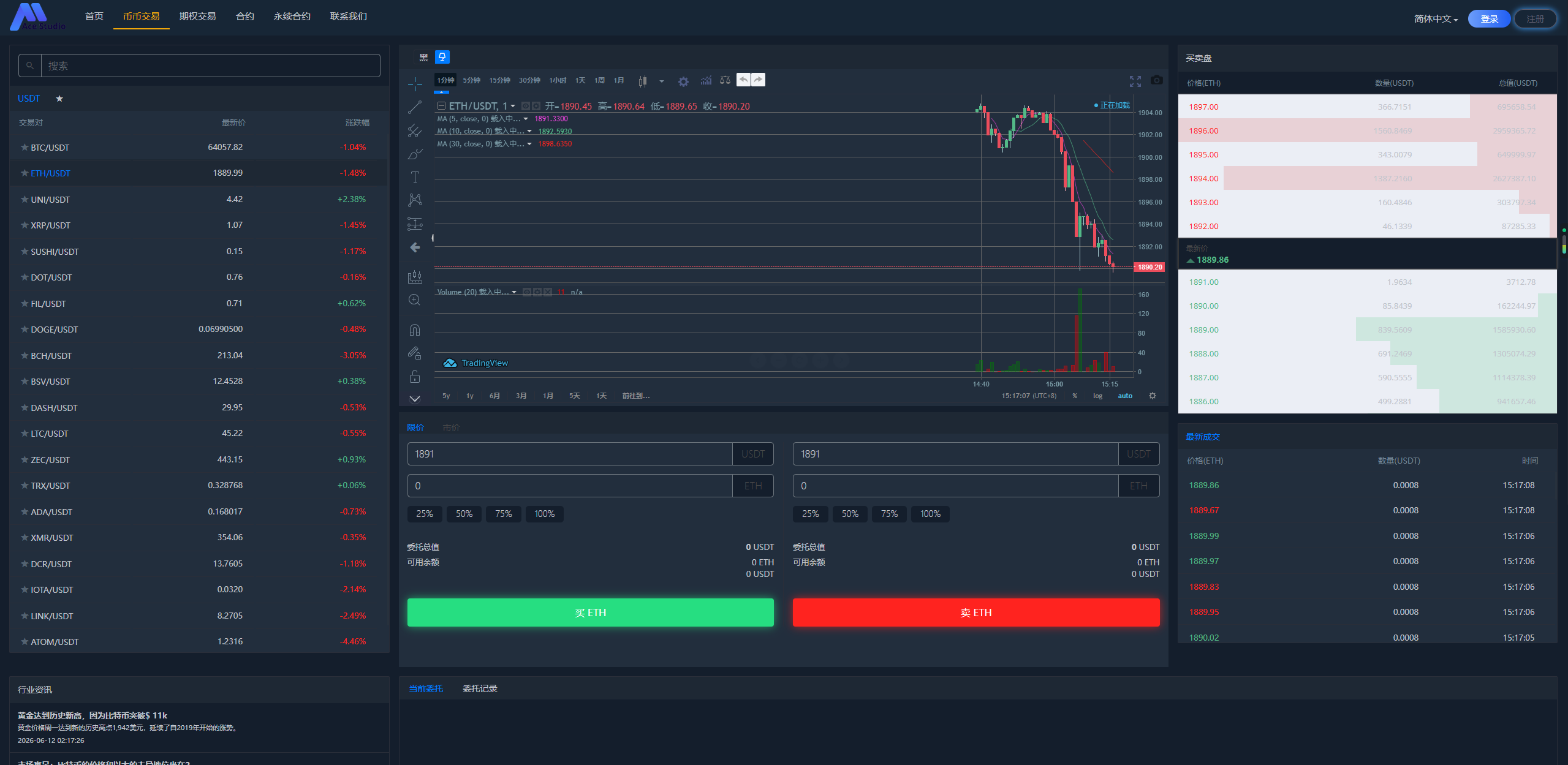
Task: Click the buy price field showing 1891
Action: [x=570, y=454]
